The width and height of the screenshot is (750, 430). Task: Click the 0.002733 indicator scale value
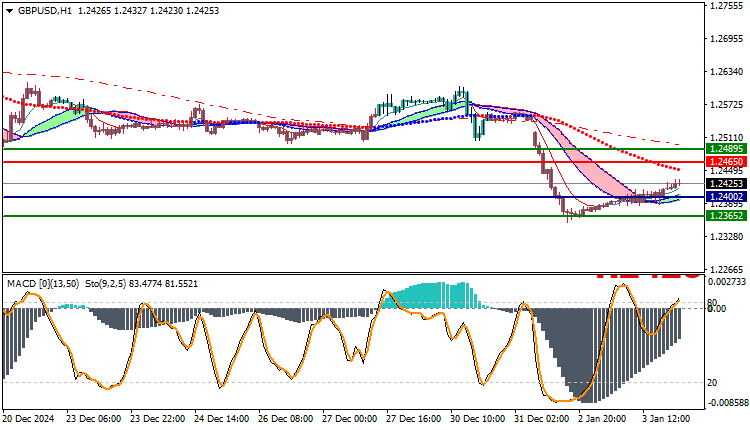pyautogui.click(x=727, y=282)
